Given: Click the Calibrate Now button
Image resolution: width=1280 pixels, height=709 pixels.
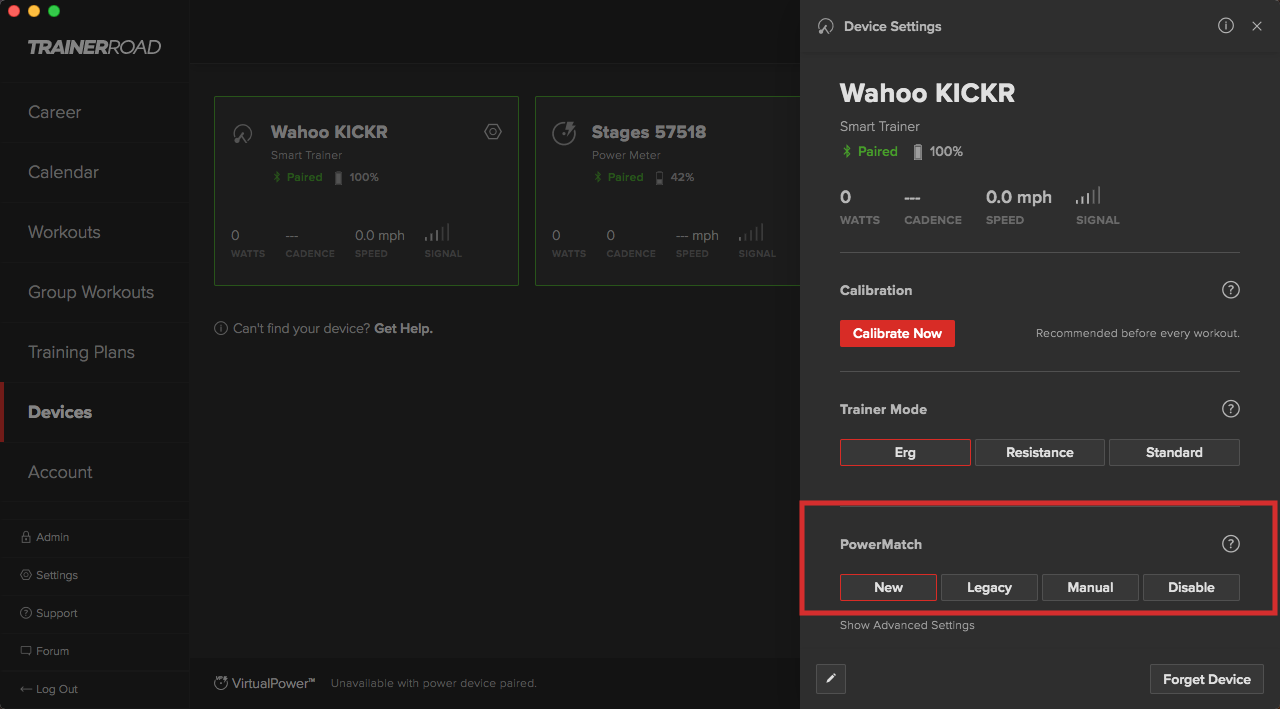Looking at the screenshot, I should click(897, 333).
